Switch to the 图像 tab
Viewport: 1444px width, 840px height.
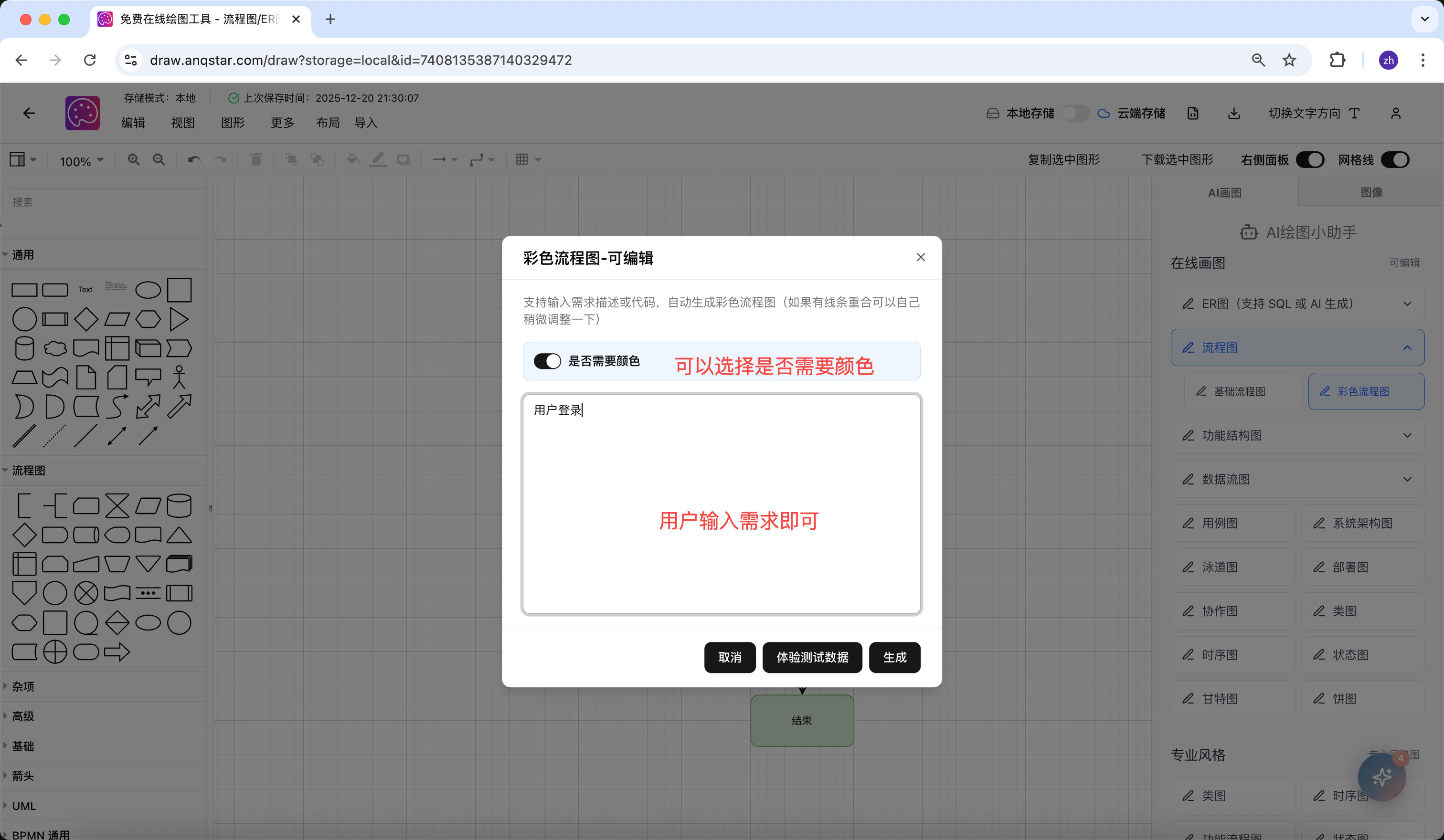click(1371, 192)
